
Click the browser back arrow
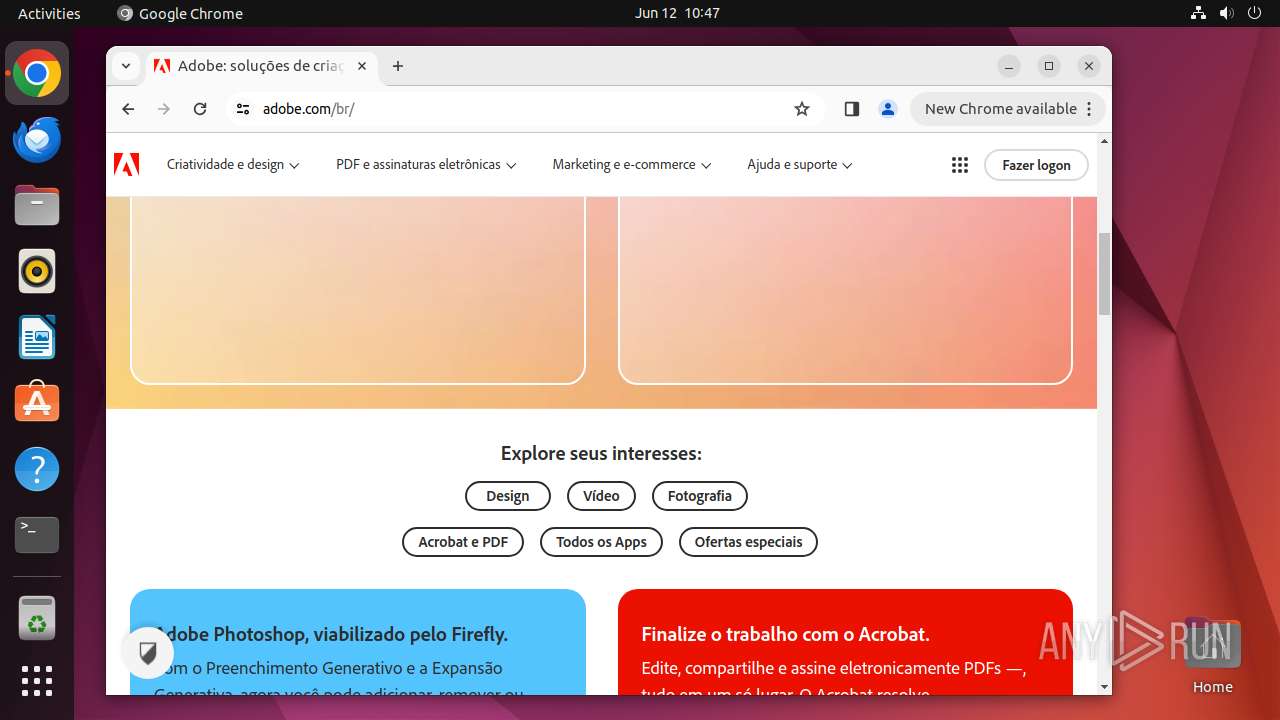click(128, 109)
